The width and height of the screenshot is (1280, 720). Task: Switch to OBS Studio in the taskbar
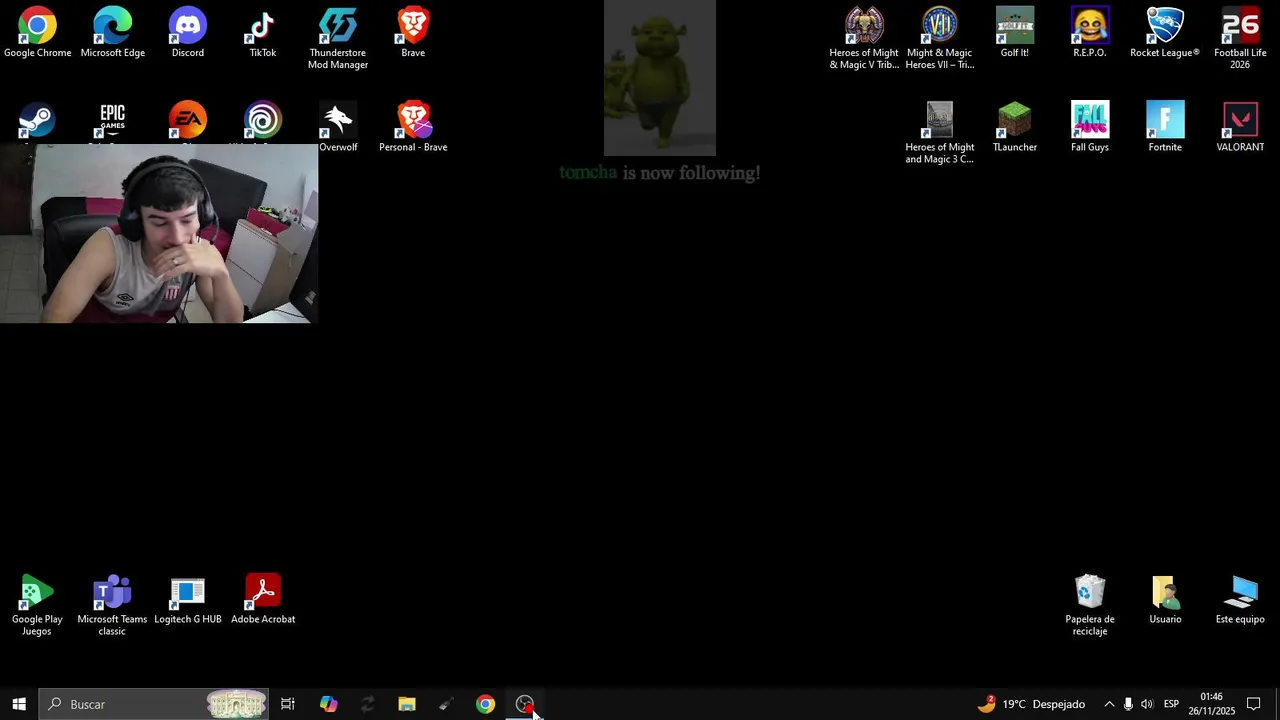524,704
